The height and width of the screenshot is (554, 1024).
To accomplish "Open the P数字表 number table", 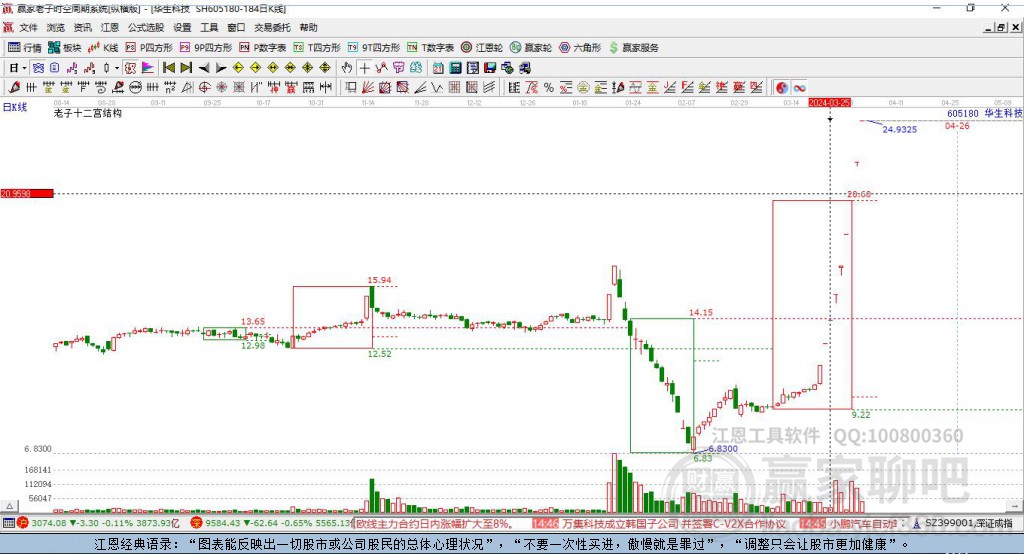I will (x=263, y=48).
